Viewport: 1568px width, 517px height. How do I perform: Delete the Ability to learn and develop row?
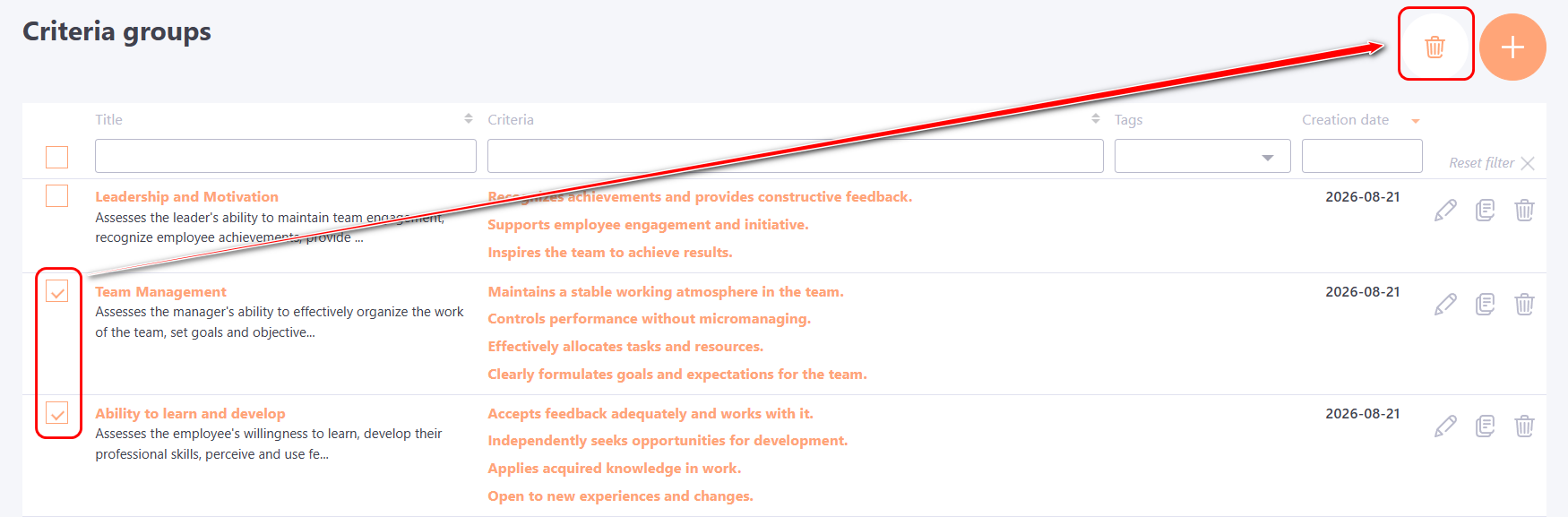[x=1524, y=426]
